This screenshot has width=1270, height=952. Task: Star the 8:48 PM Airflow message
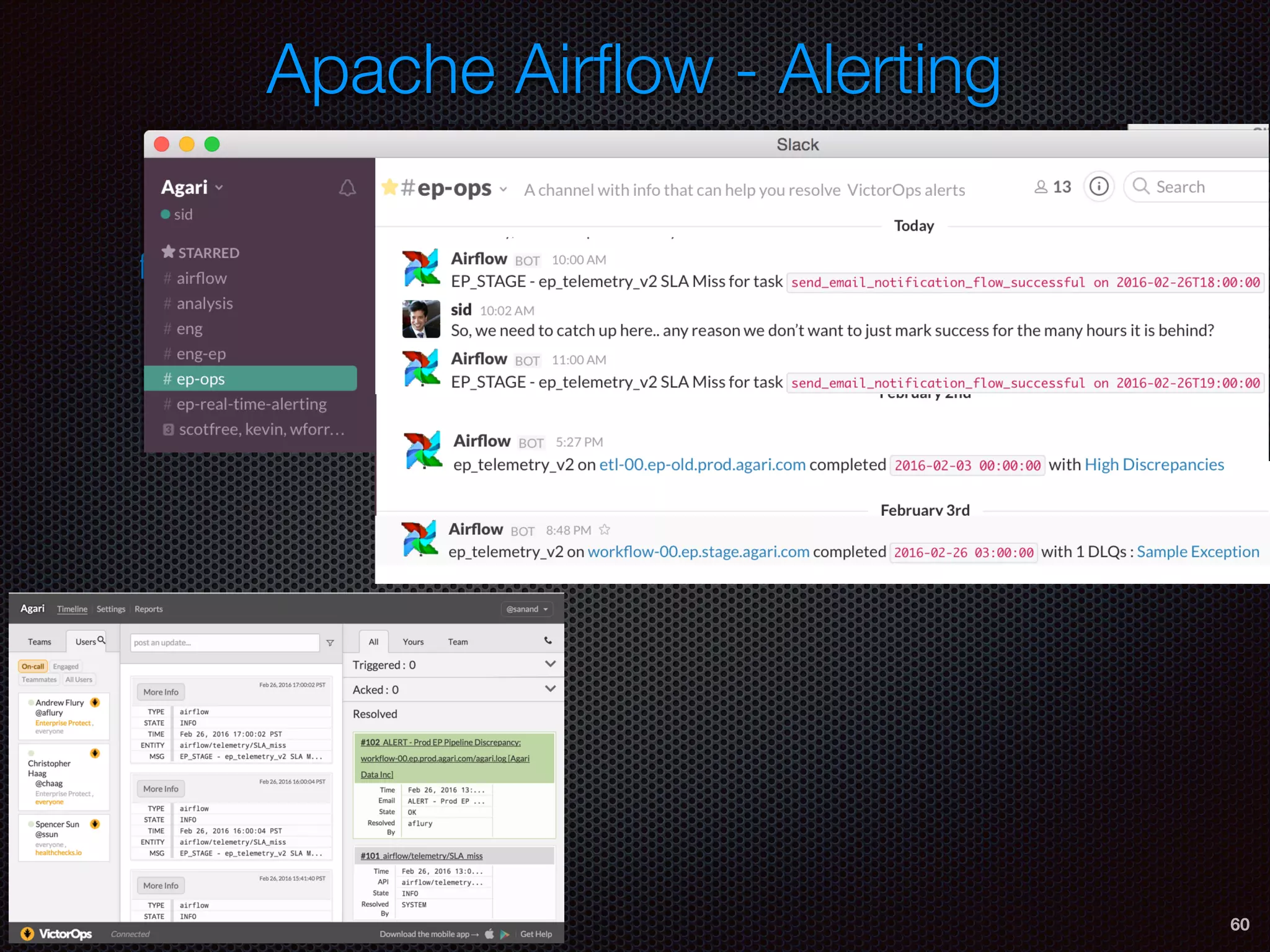[x=605, y=529]
